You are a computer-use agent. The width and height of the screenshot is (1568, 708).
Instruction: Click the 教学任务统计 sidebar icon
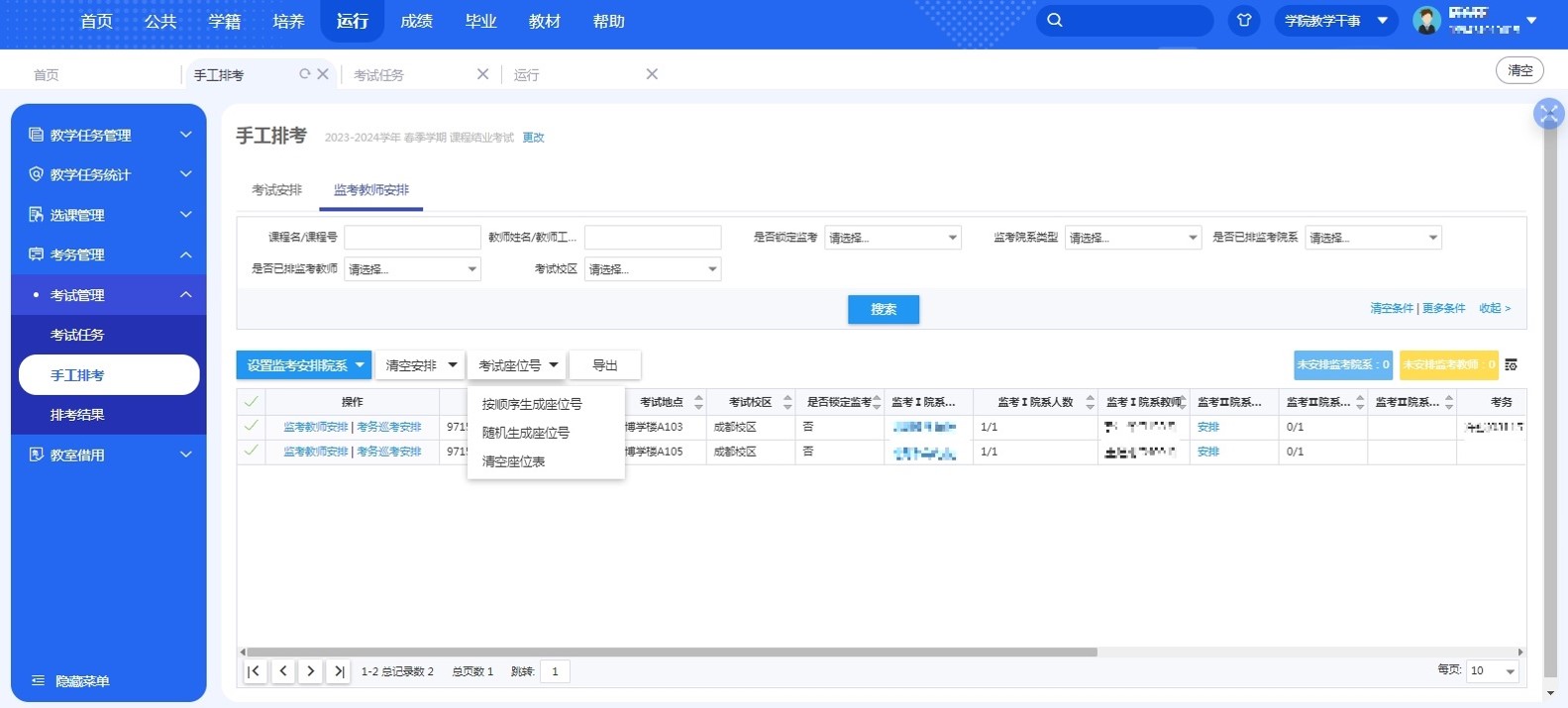(36, 174)
